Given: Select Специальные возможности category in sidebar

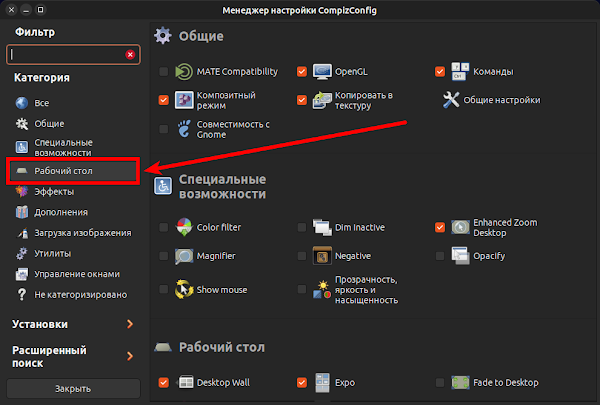Looking at the screenshot, I should (x=73, y=147).
